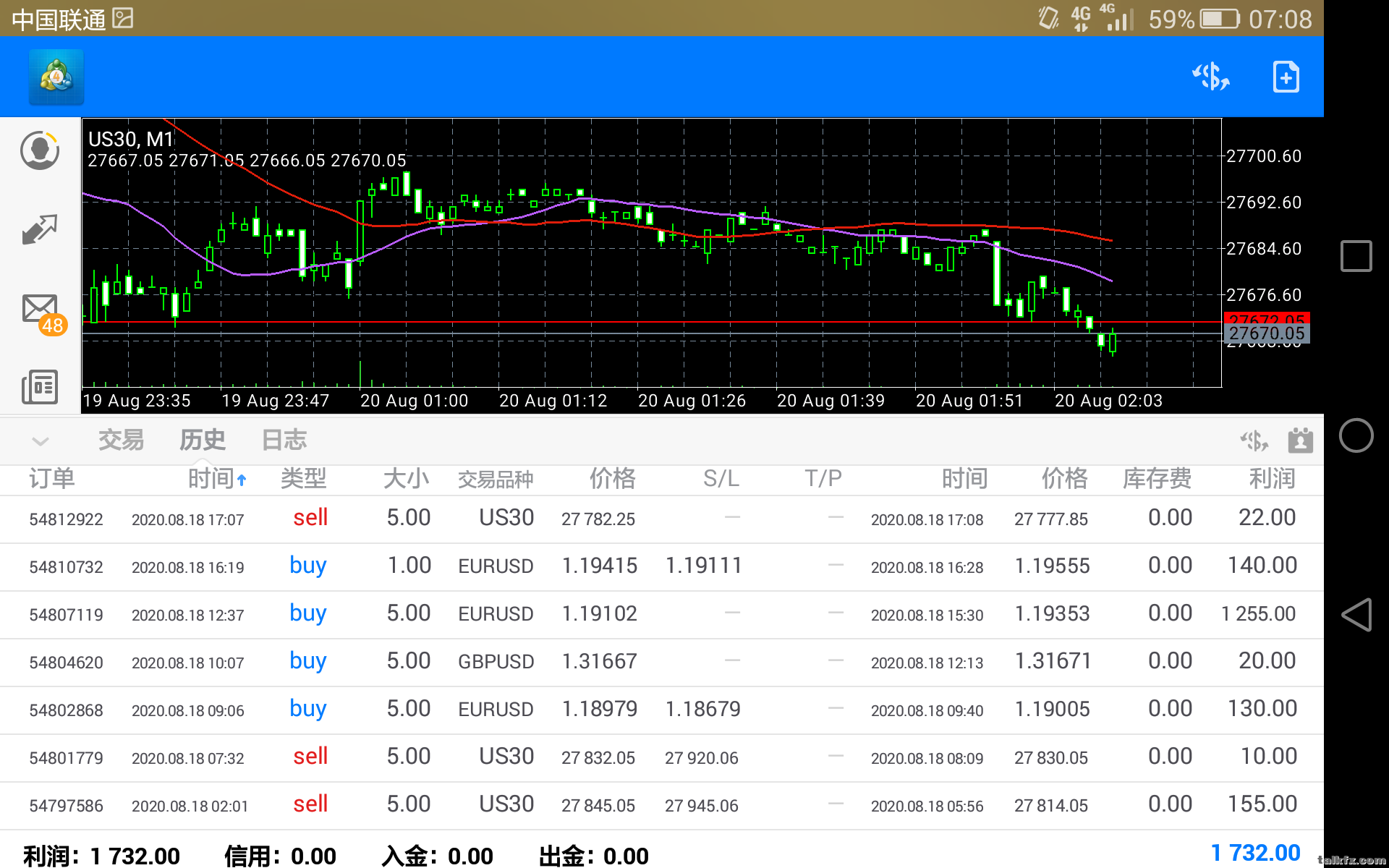Viewport: 1389px width, 868px height.
Task: Tap stop loss value 1.19111
Action: [x=704, y=566]
